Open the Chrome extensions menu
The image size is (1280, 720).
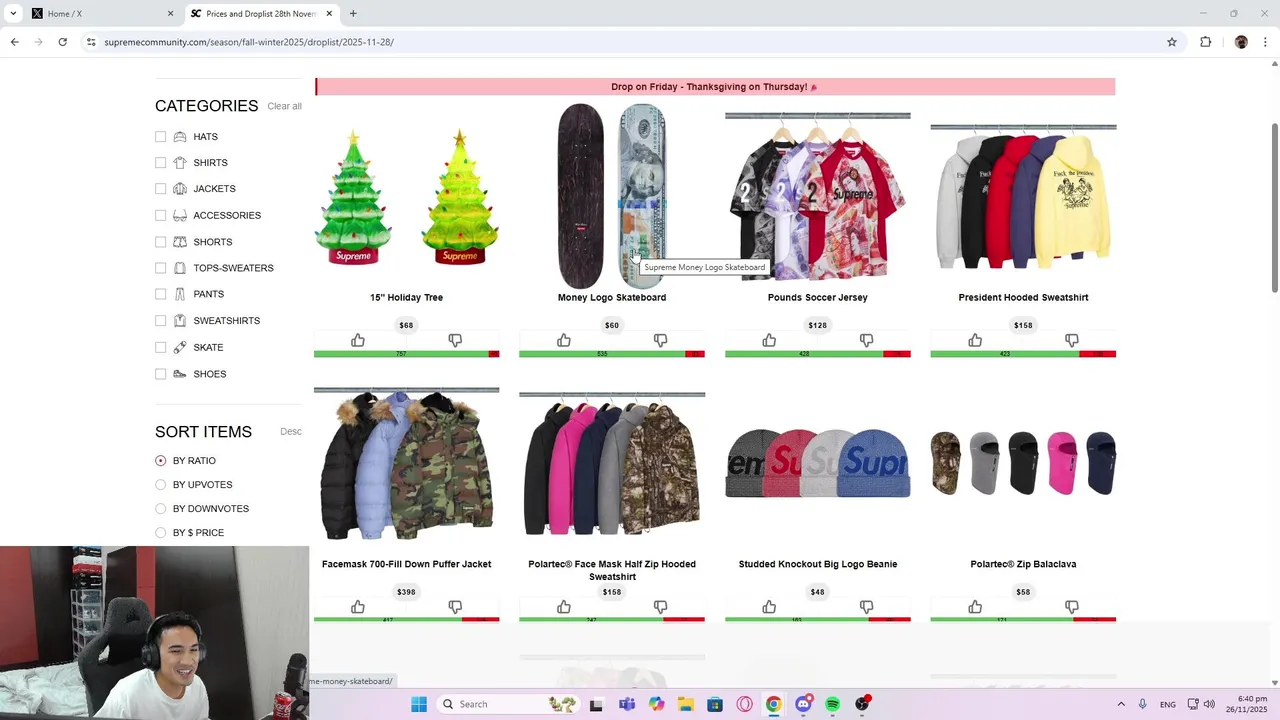(1205, 42)
